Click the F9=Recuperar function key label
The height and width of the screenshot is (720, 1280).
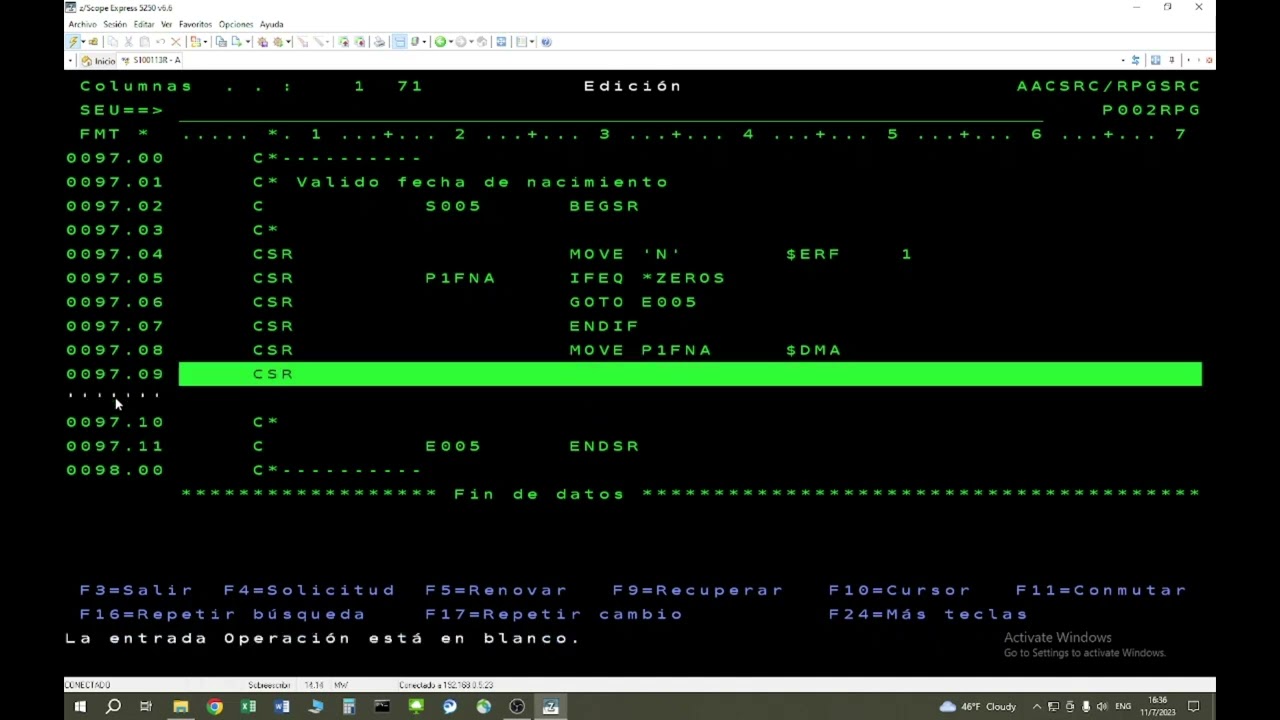[698, 590]
